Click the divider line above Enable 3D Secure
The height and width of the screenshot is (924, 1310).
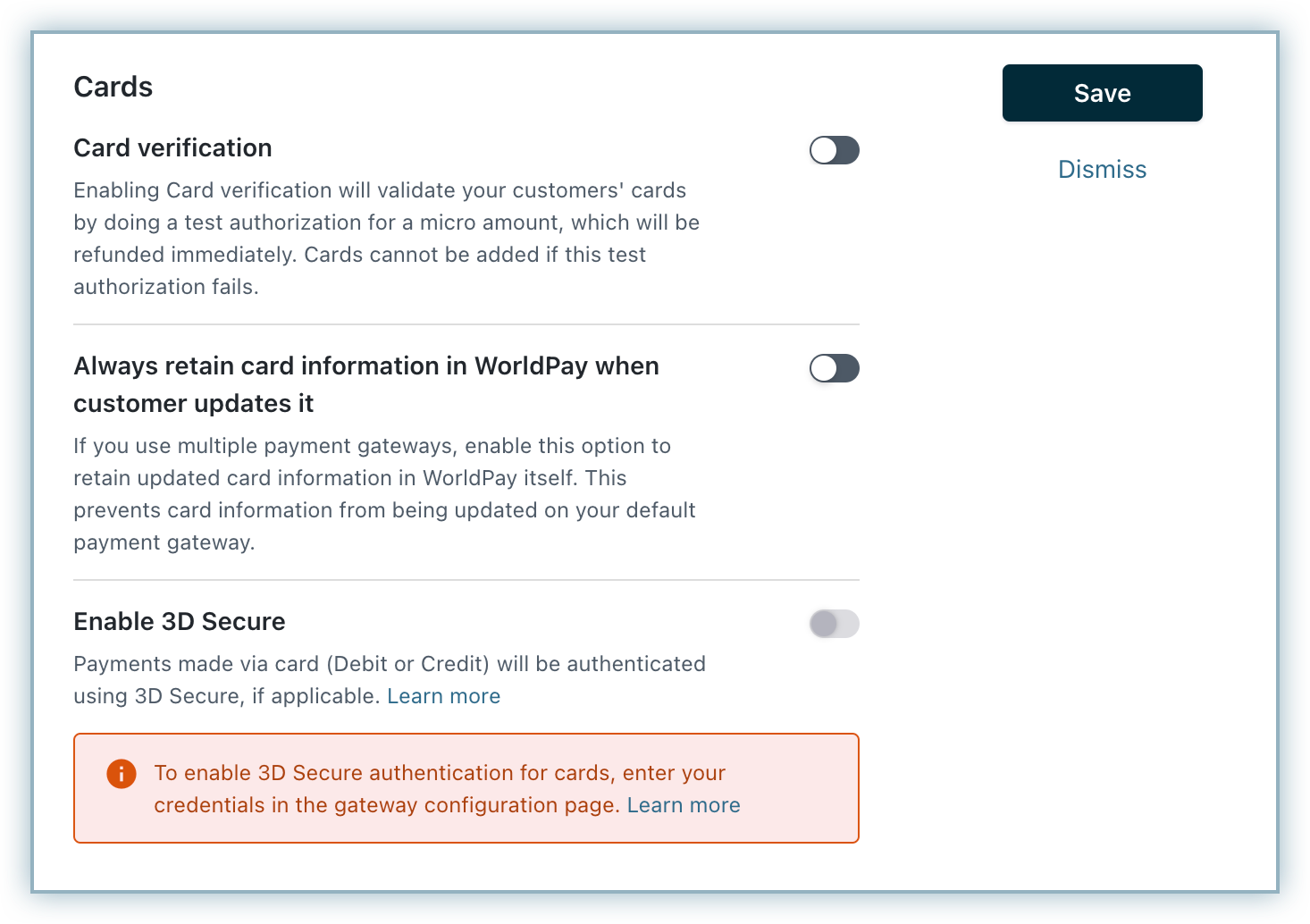coord(466,580)
